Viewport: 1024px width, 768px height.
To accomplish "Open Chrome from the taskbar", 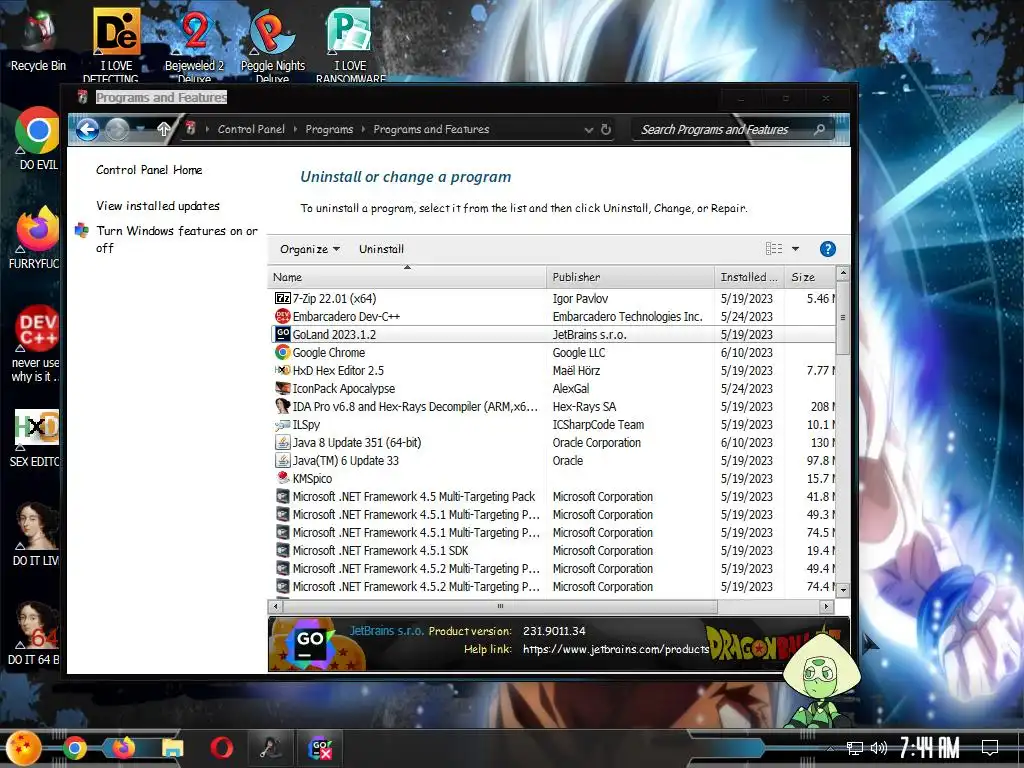I will click(x=74, y=748).
